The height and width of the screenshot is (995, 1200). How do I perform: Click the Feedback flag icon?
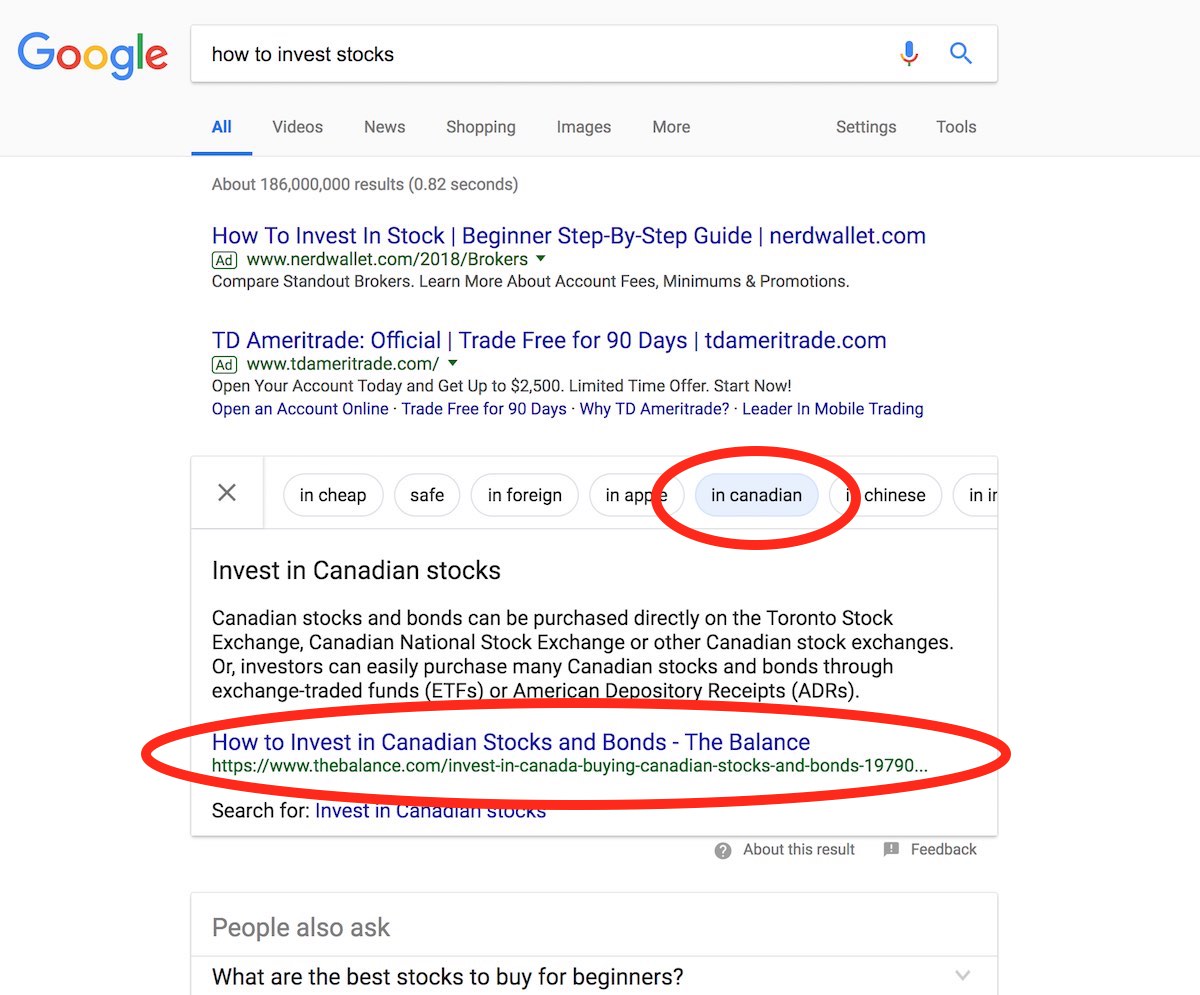891,849
